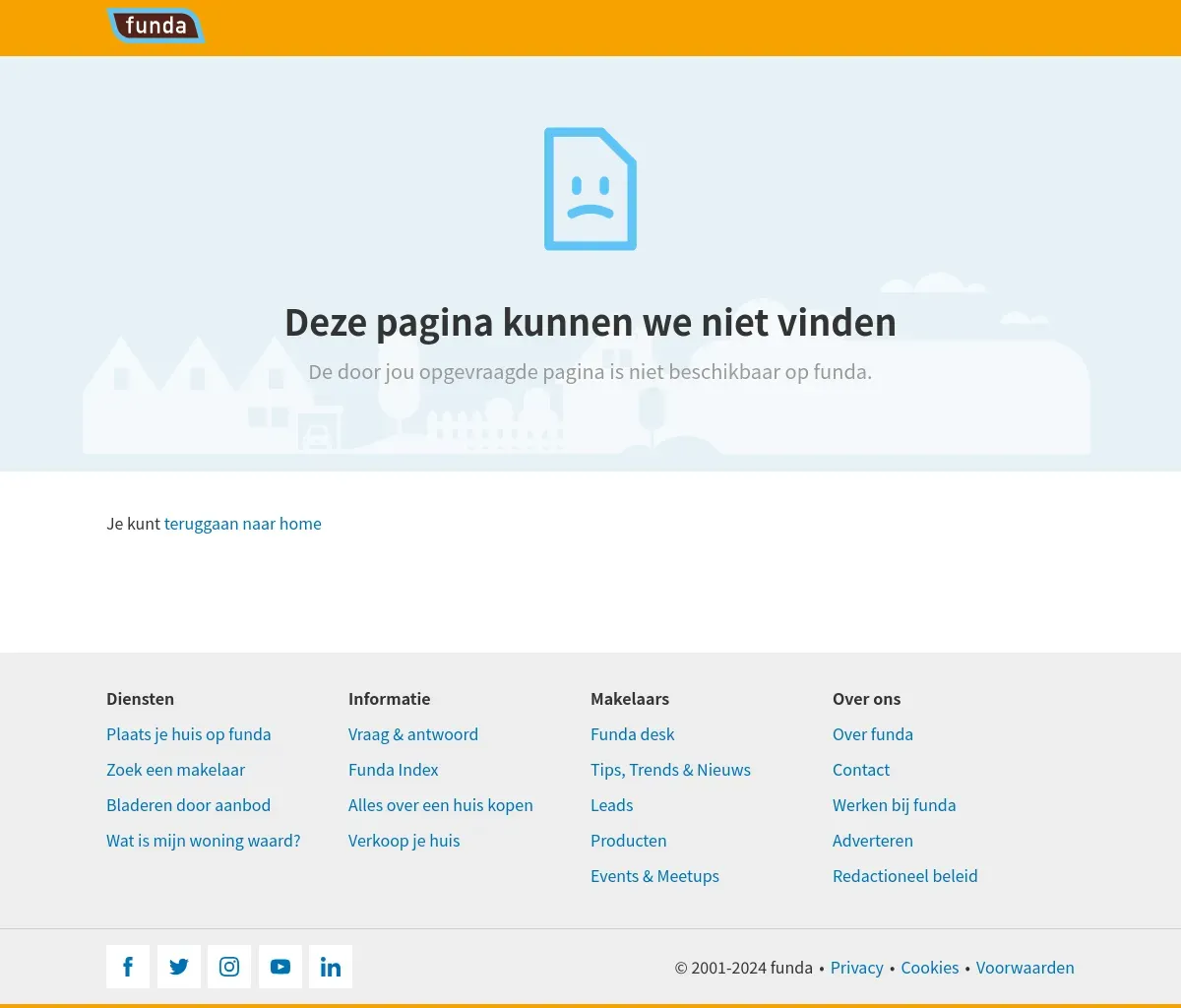Viewport: 1181px width, 1008px height.
Task: Go to 'Zoek een makelaar'
Action: pyautogui.click(x=176, y=770)
